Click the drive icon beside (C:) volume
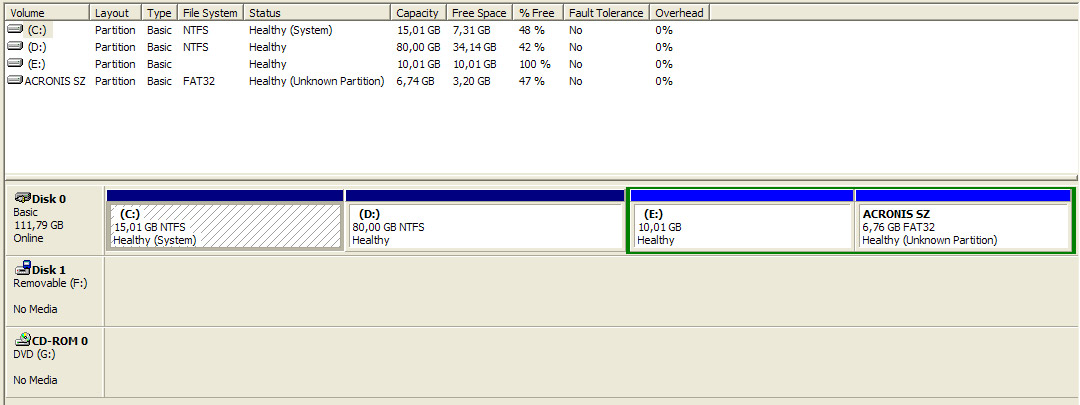The image size is (1080, 405). (x=15, y=30)
